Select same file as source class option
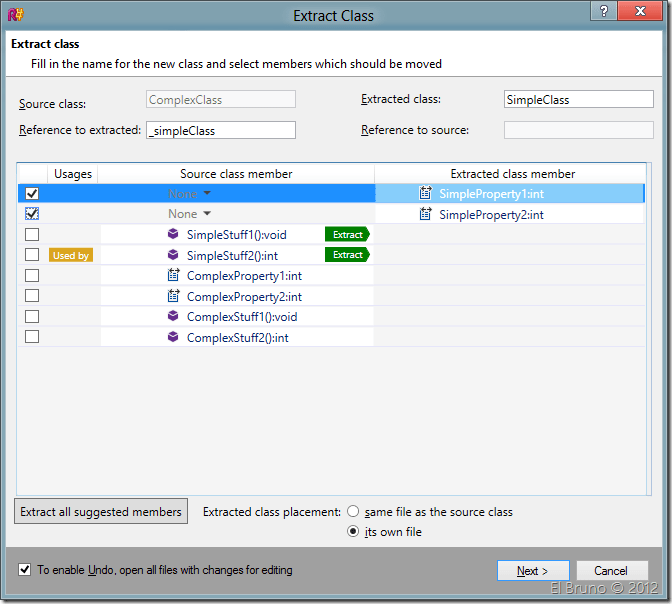 353,512
